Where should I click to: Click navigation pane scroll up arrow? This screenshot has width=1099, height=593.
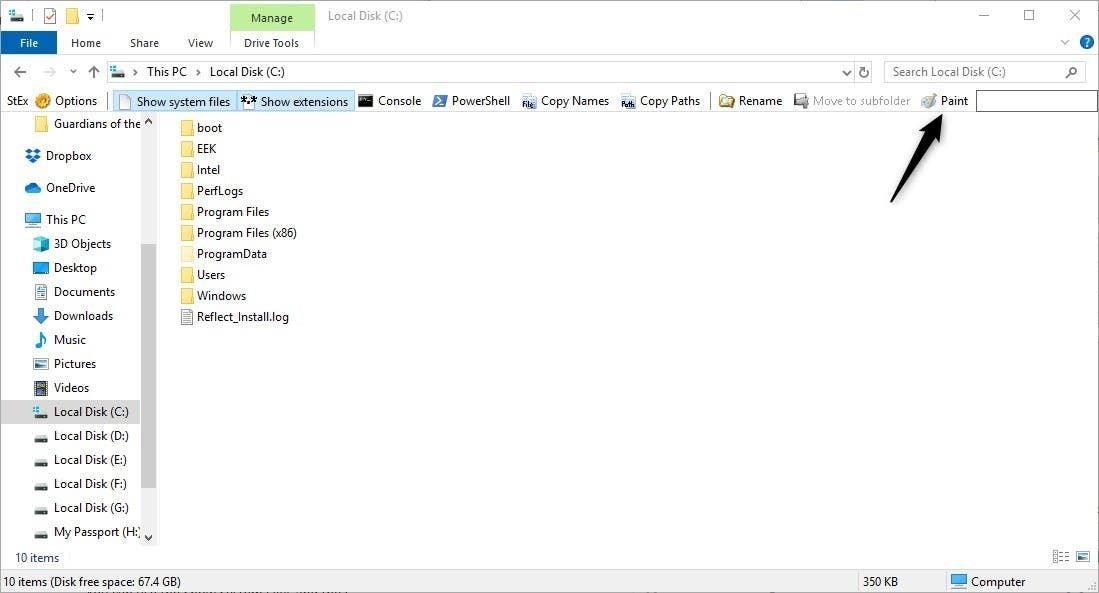pos(149,122)
